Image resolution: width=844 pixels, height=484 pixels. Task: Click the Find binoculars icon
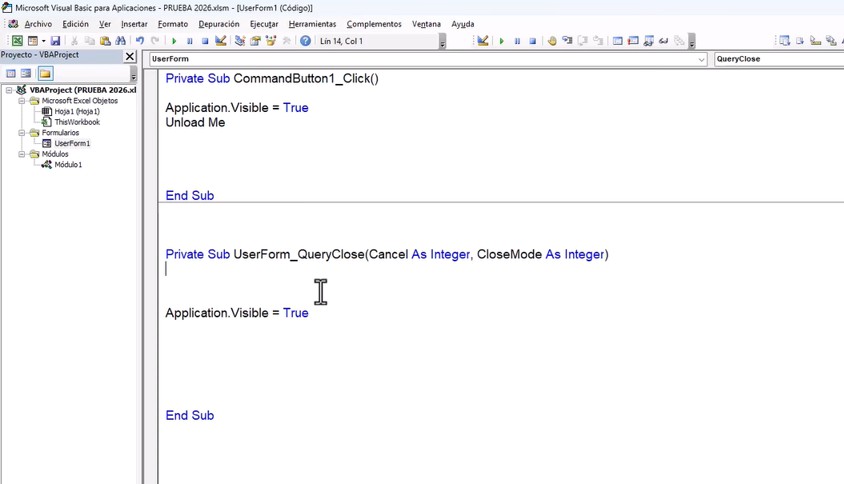tap(121, 41)
